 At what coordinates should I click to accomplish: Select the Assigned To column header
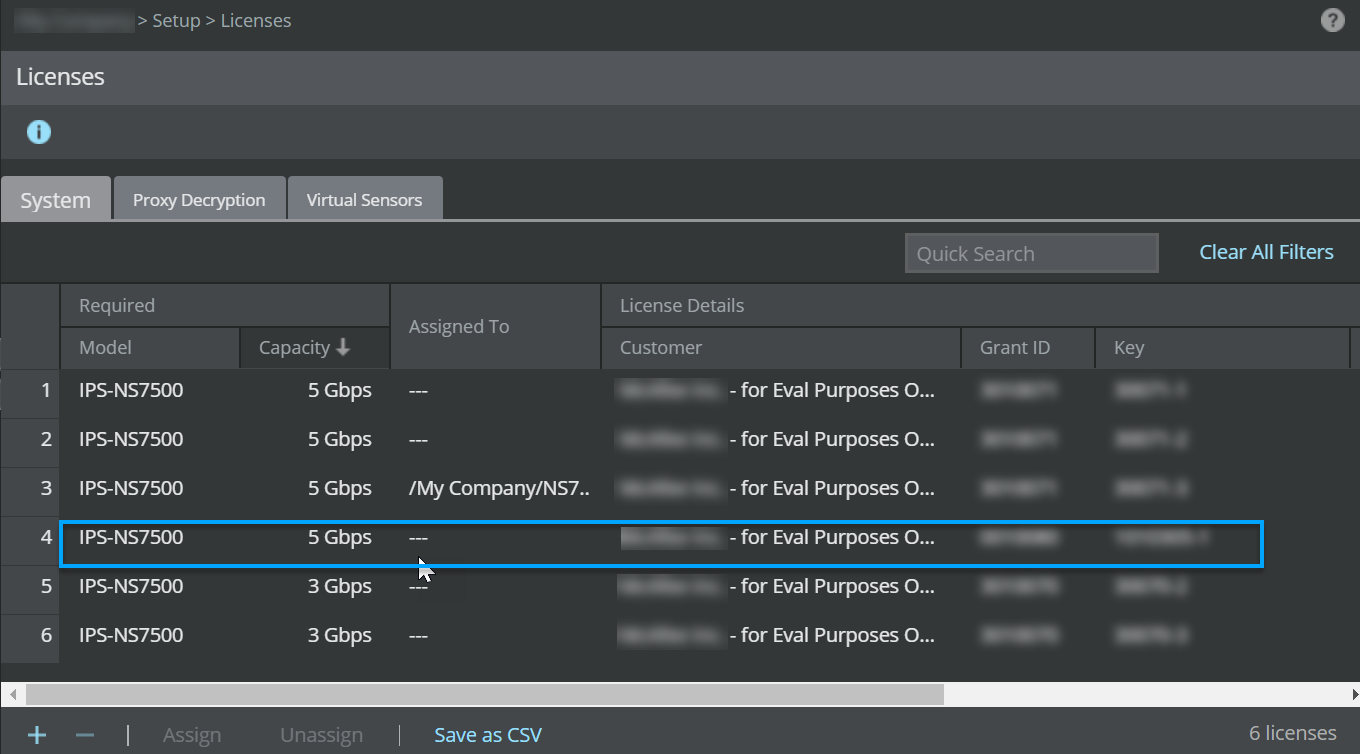tap(495, 326)
